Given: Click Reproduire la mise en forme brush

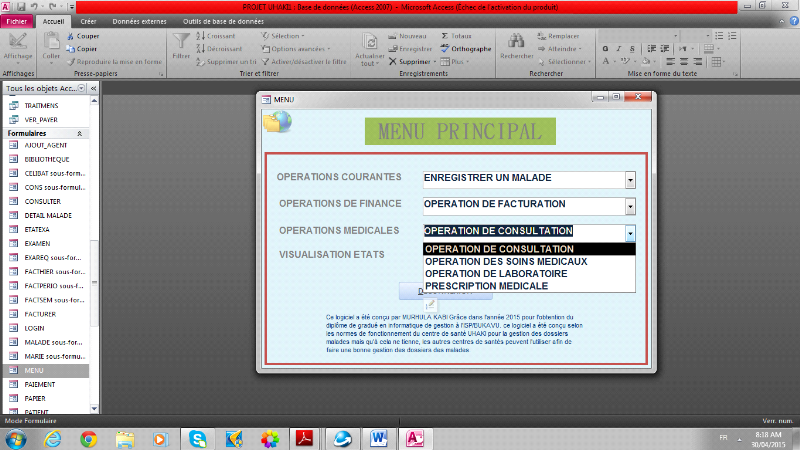Looking at the screenshot, I should tap(114, 62).
